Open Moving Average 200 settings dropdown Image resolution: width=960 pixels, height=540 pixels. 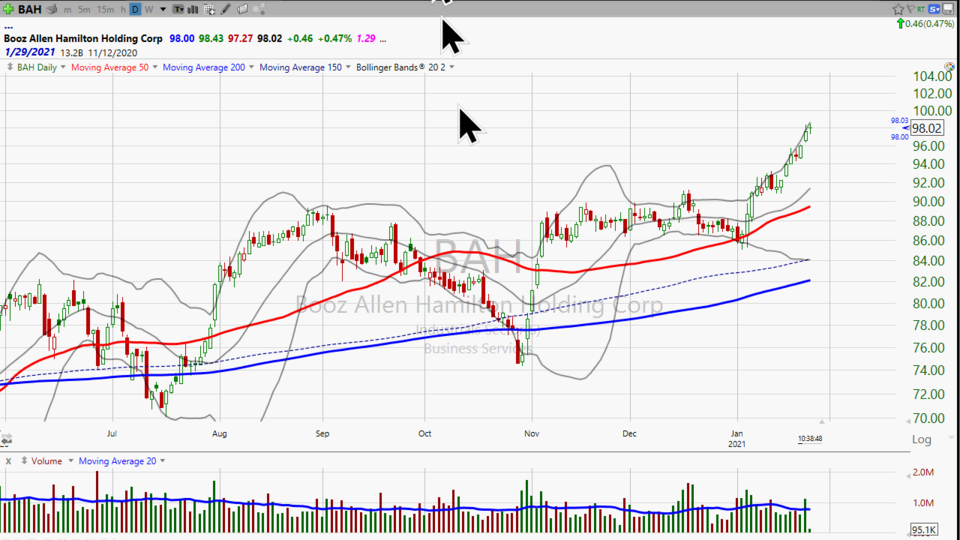251,67
